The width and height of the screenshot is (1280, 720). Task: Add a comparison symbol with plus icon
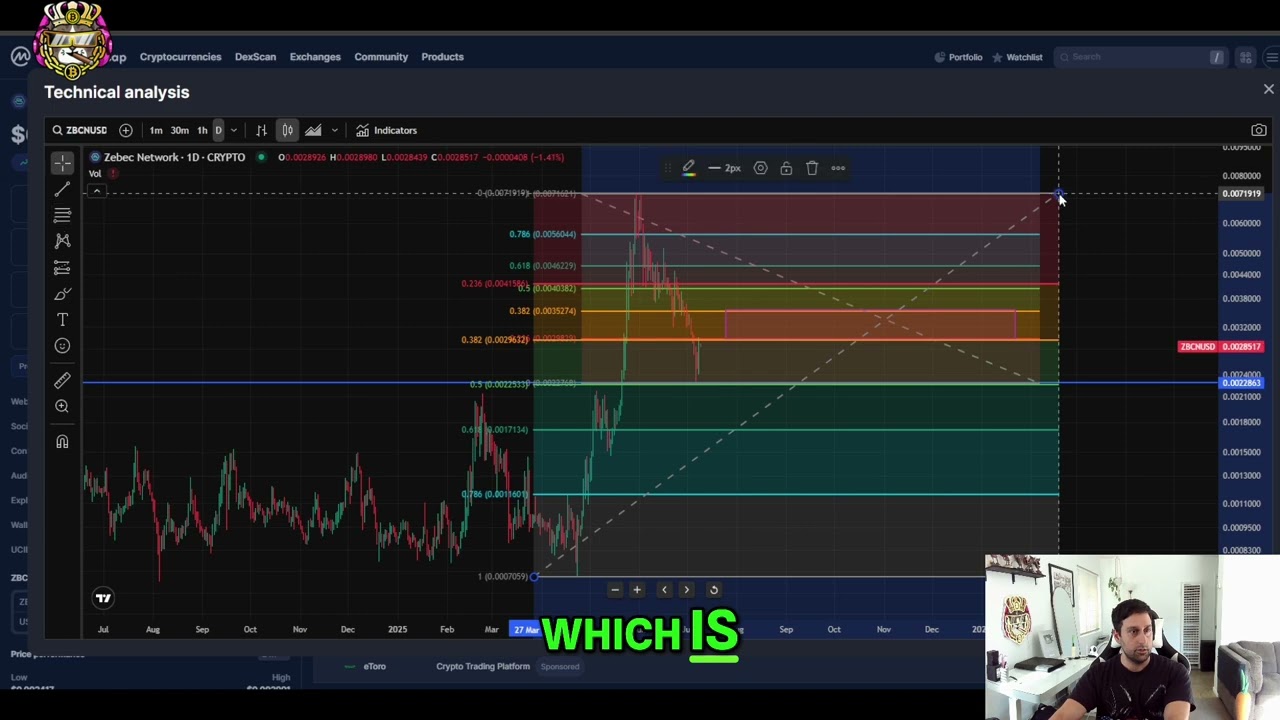point(126,130)
